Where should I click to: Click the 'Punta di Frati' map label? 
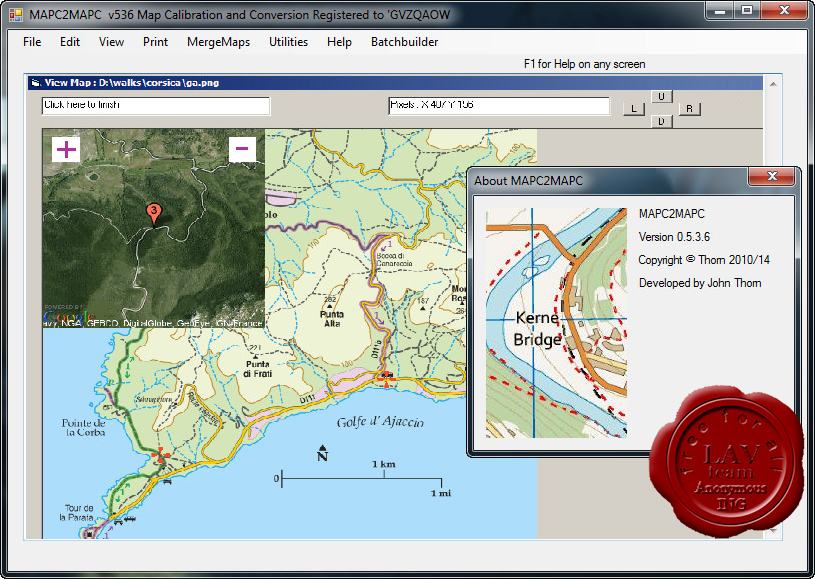tap(258, 369)
